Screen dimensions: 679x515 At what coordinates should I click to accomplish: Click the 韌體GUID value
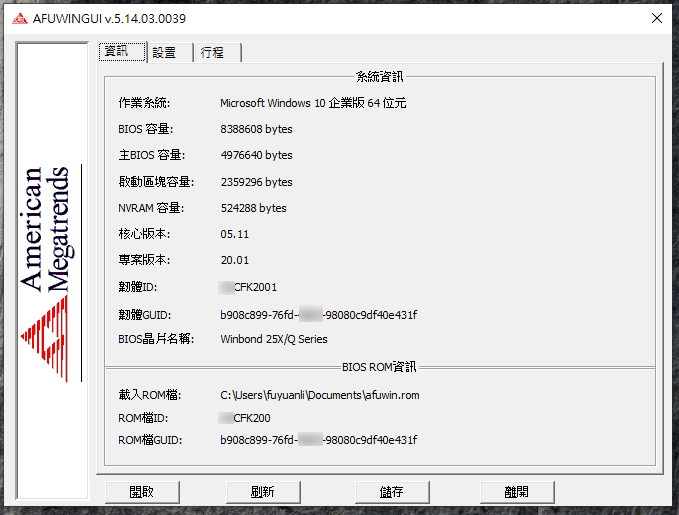click(x=319, y=315)
